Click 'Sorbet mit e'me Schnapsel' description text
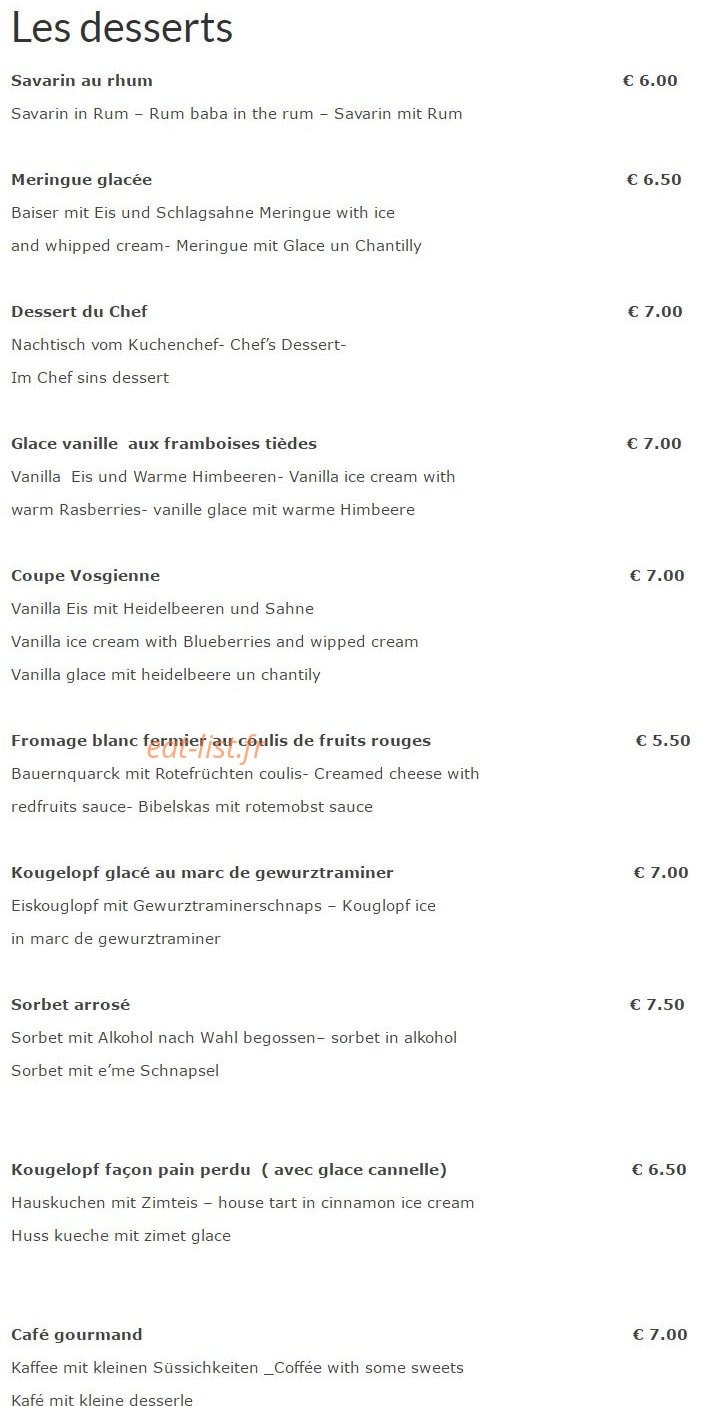Screen dimensions: 704x1406 pyautogui.click(x=115, y=1070)
